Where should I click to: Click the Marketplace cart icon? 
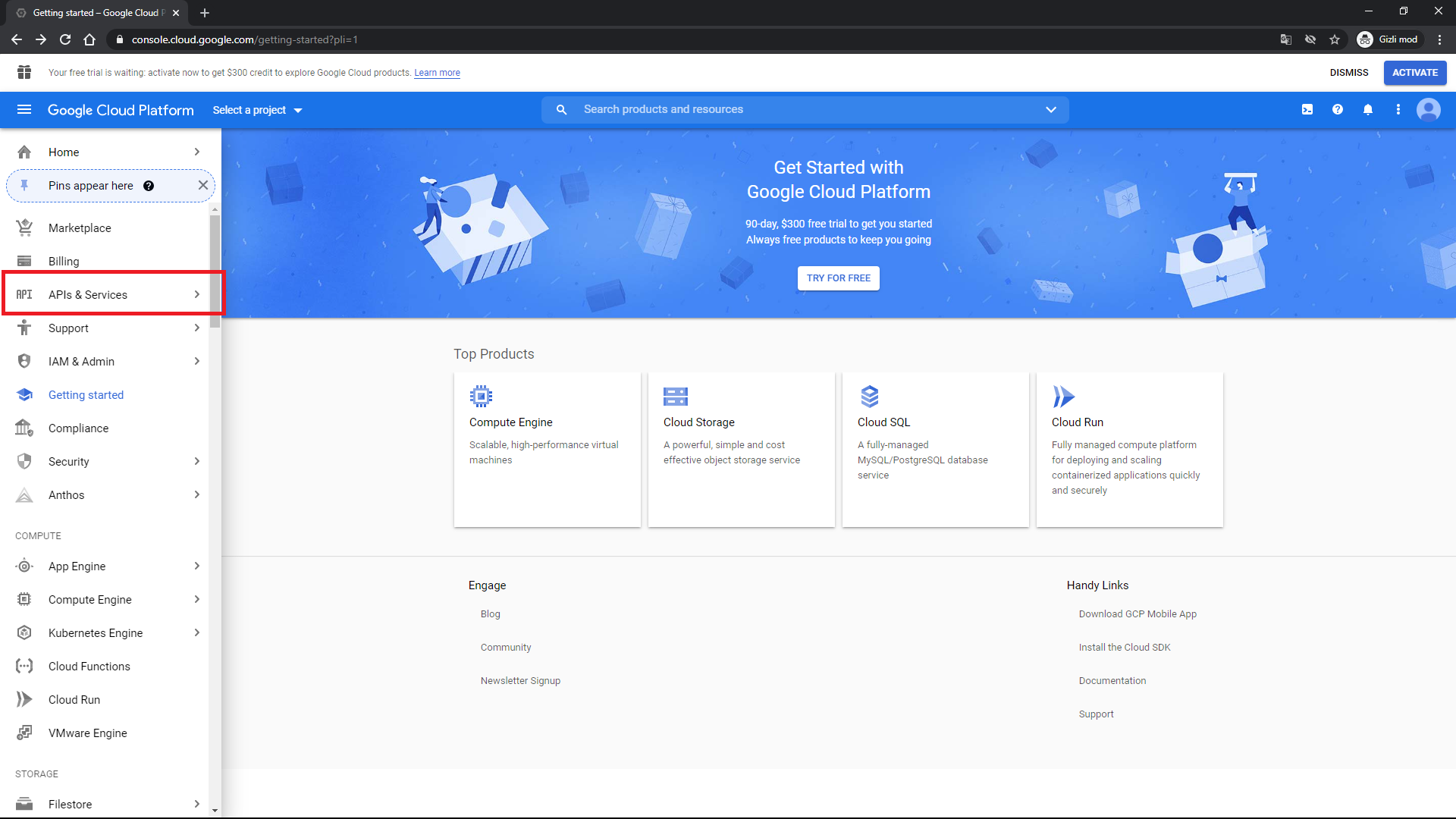(24, 227)
